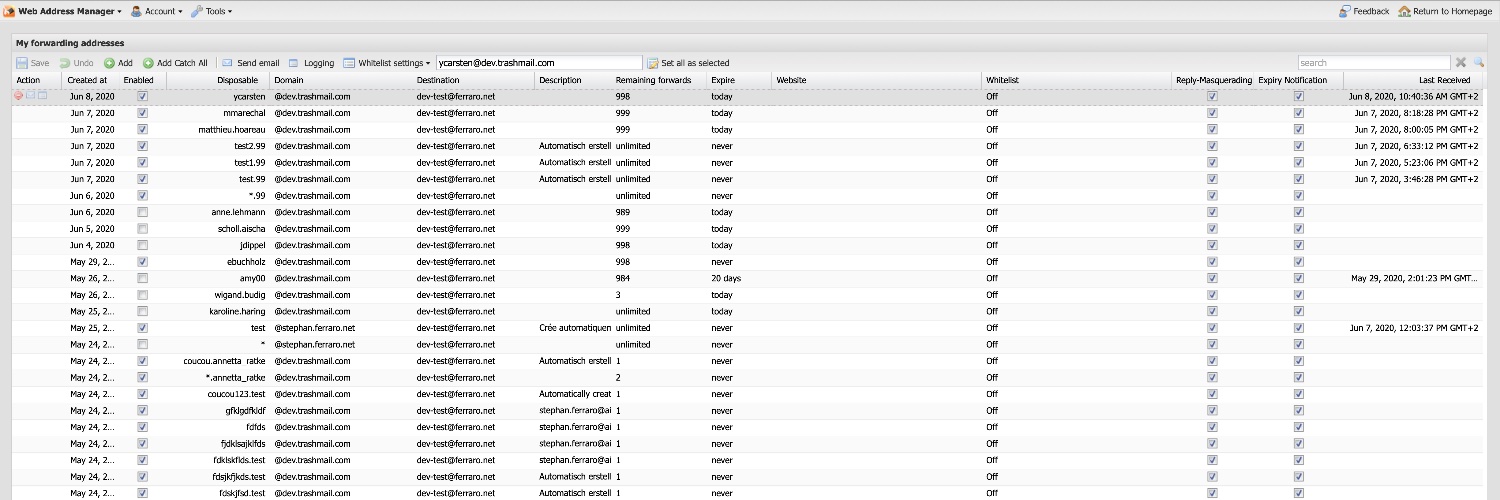The image size is (1500, 500).
Task: Select disposable name fjdklsajklfds
Action: [x=243, y=444]
